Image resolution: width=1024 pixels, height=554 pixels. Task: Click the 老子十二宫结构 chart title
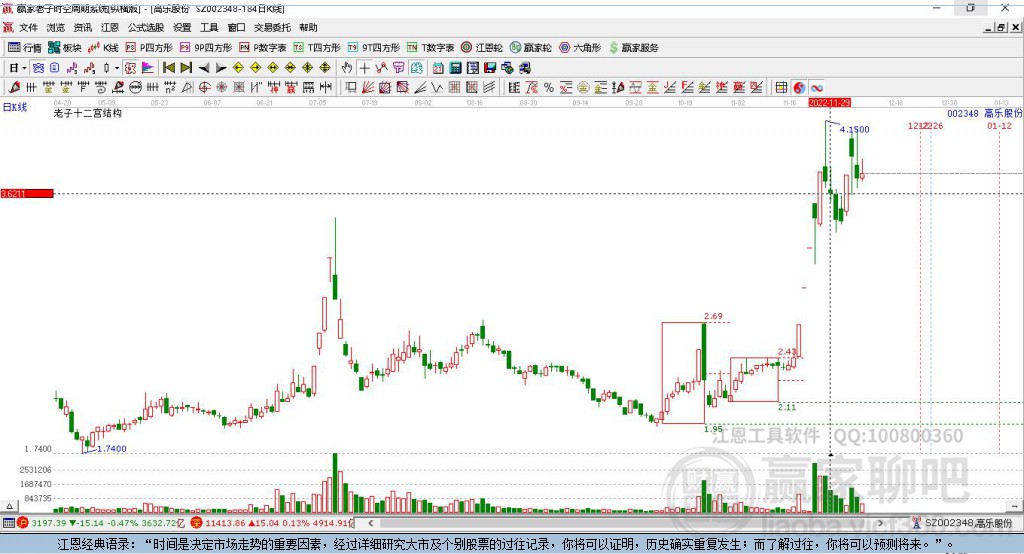click(88, 113)
